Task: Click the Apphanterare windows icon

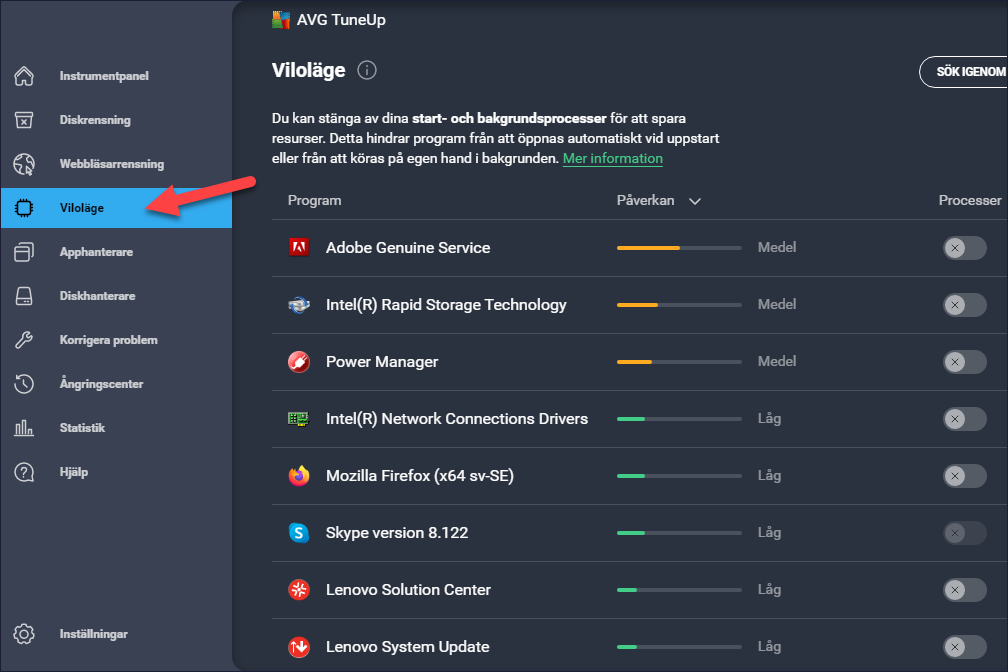Action: pos(24,252)
